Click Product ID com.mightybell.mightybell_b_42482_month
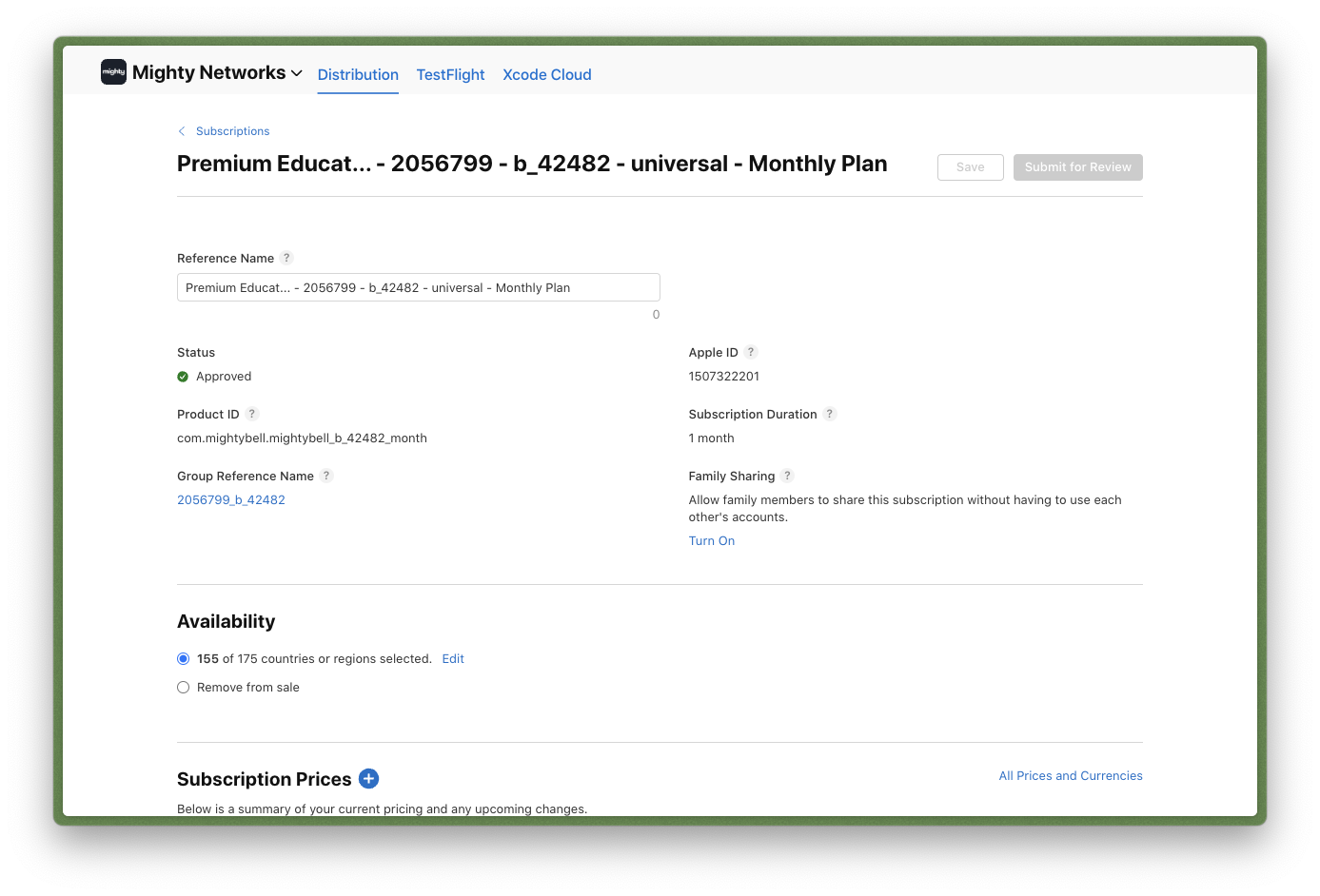Image resolution: width=1320 pixels, height=896 pixels. (302, 438)
